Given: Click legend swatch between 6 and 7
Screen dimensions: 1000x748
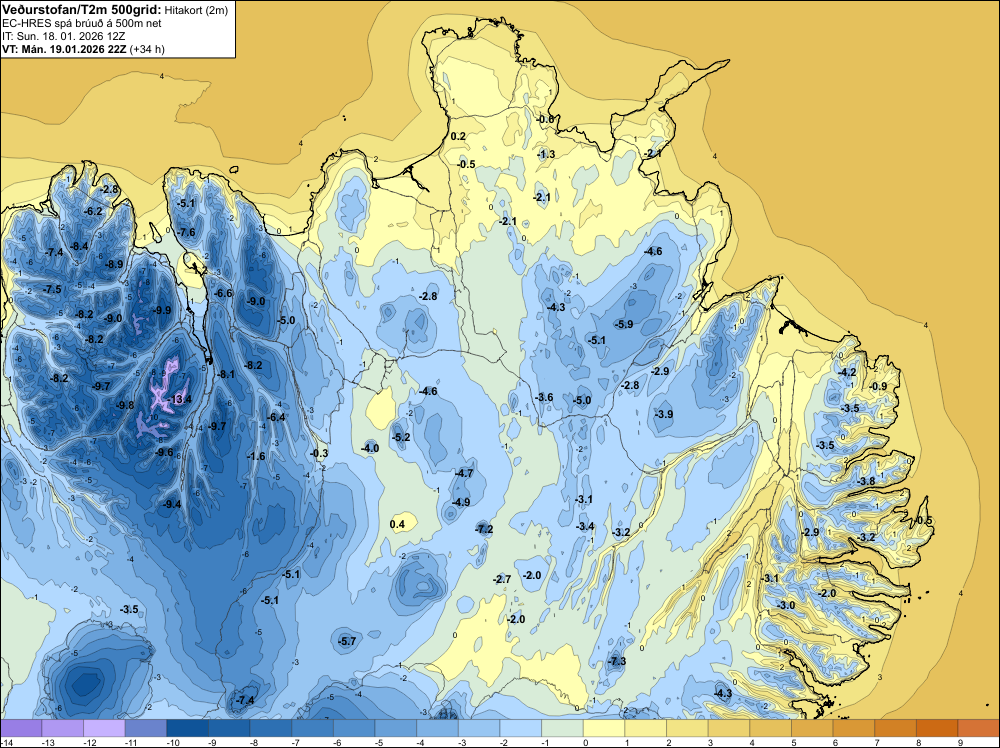Looking at the screenshot, I should coord(855,728).
